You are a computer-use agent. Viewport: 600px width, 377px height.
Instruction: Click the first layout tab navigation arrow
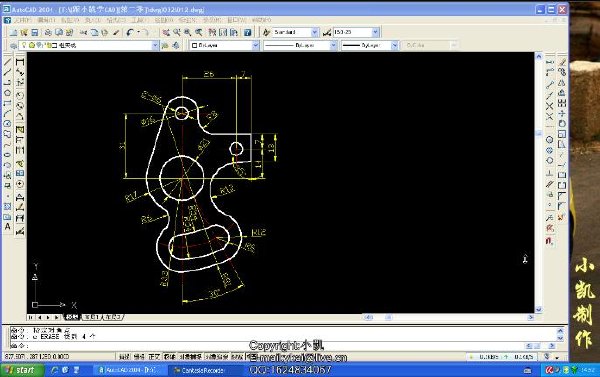(31, 317)
